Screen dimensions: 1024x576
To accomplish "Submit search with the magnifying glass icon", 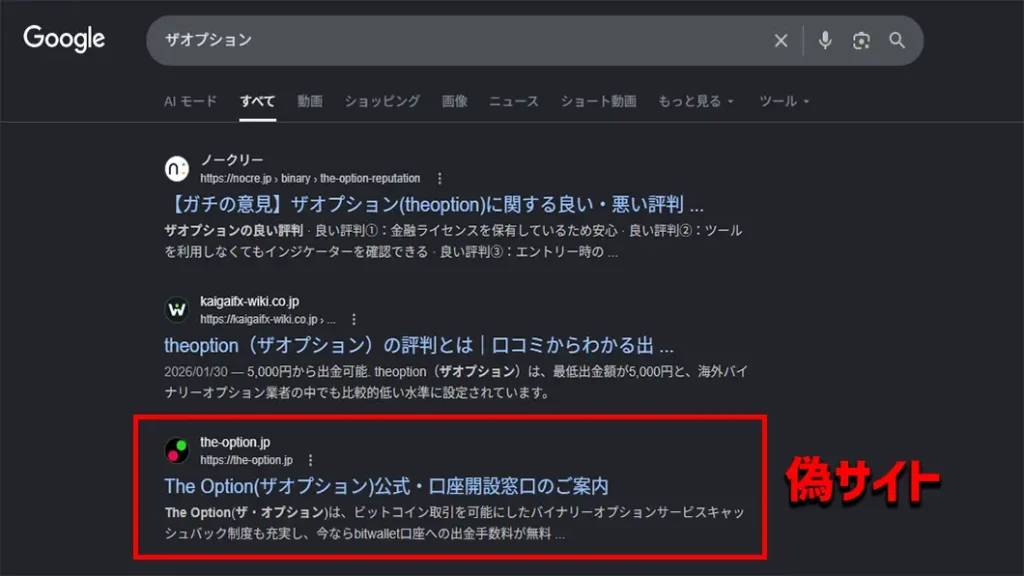I will 897,40.
